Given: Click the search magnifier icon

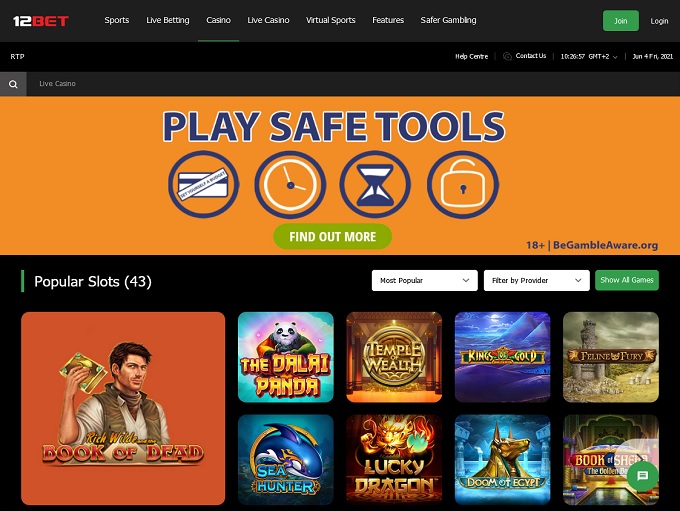Looking at the screenshot, I should 13,84.
